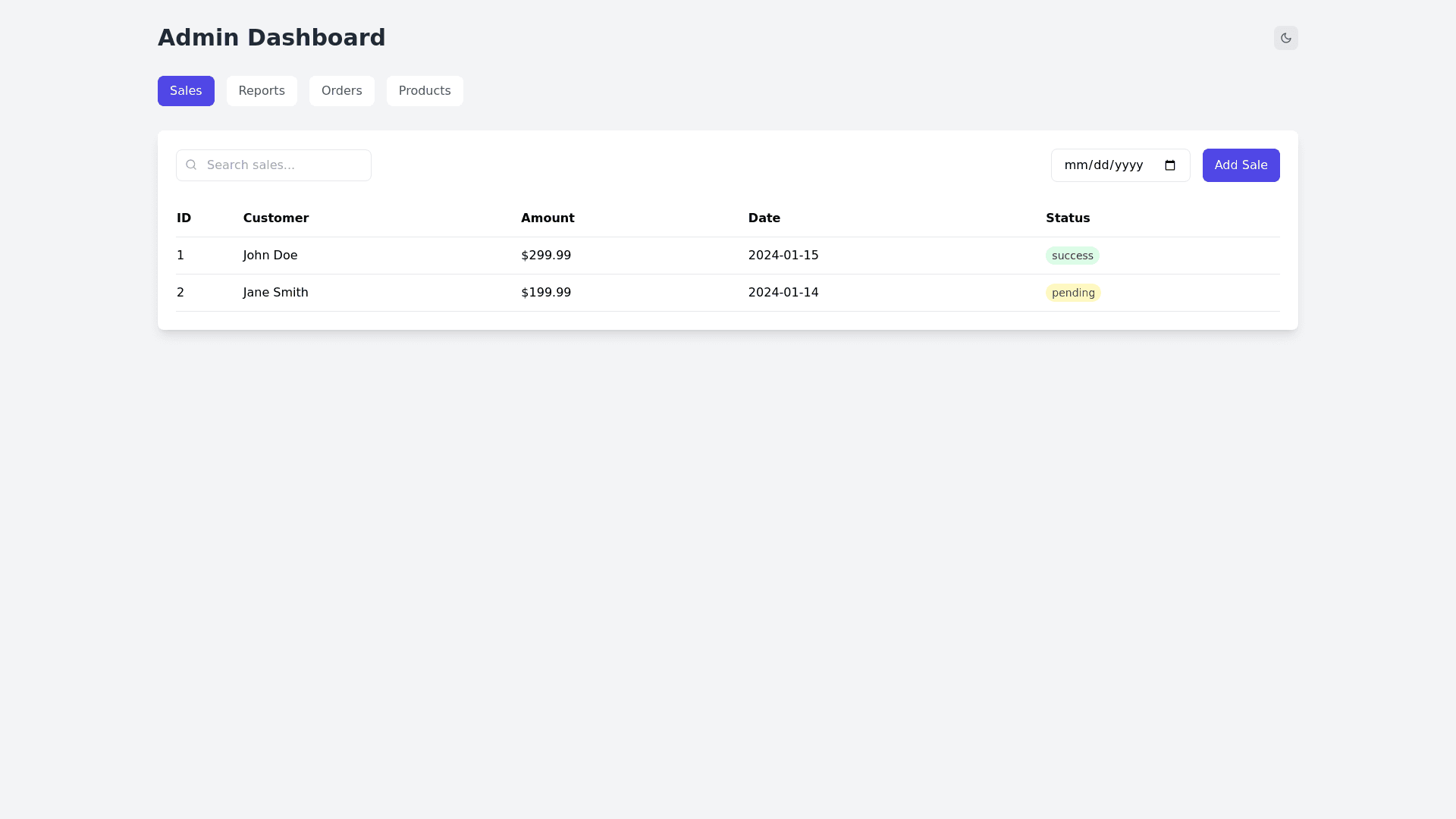Image resolution: width=1456 pixels, height=819 pixels.
Task: Click the Status column header
Action: [x=1067, y=218]
